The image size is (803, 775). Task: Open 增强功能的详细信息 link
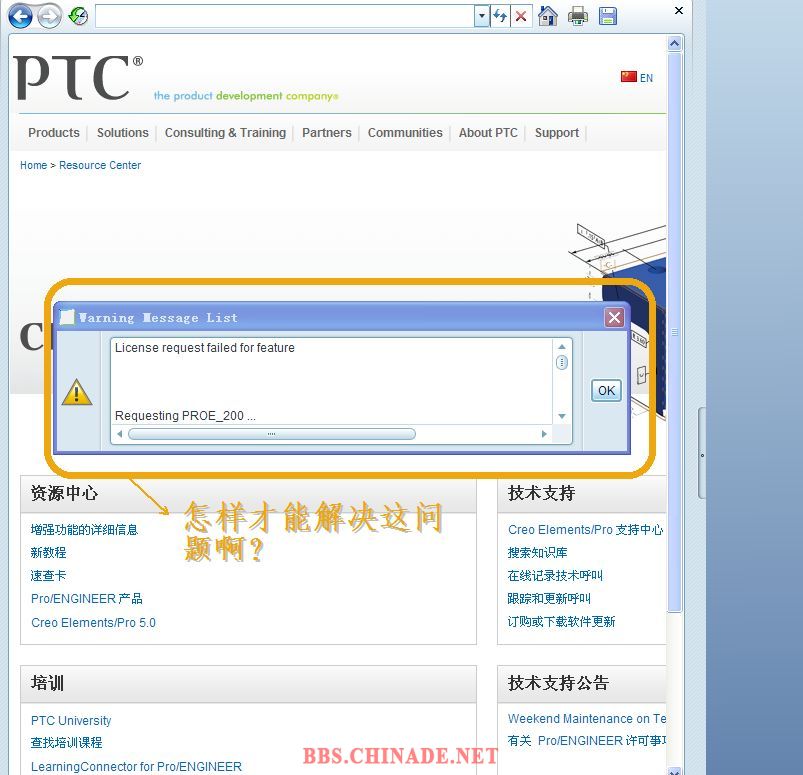tap(84, 529)
